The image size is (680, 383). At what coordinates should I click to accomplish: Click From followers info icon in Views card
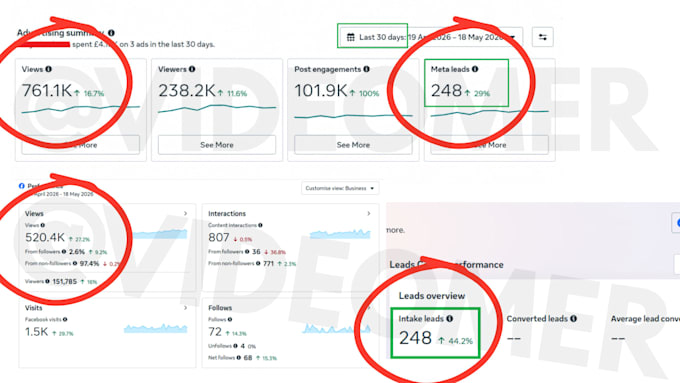[64, 252]
